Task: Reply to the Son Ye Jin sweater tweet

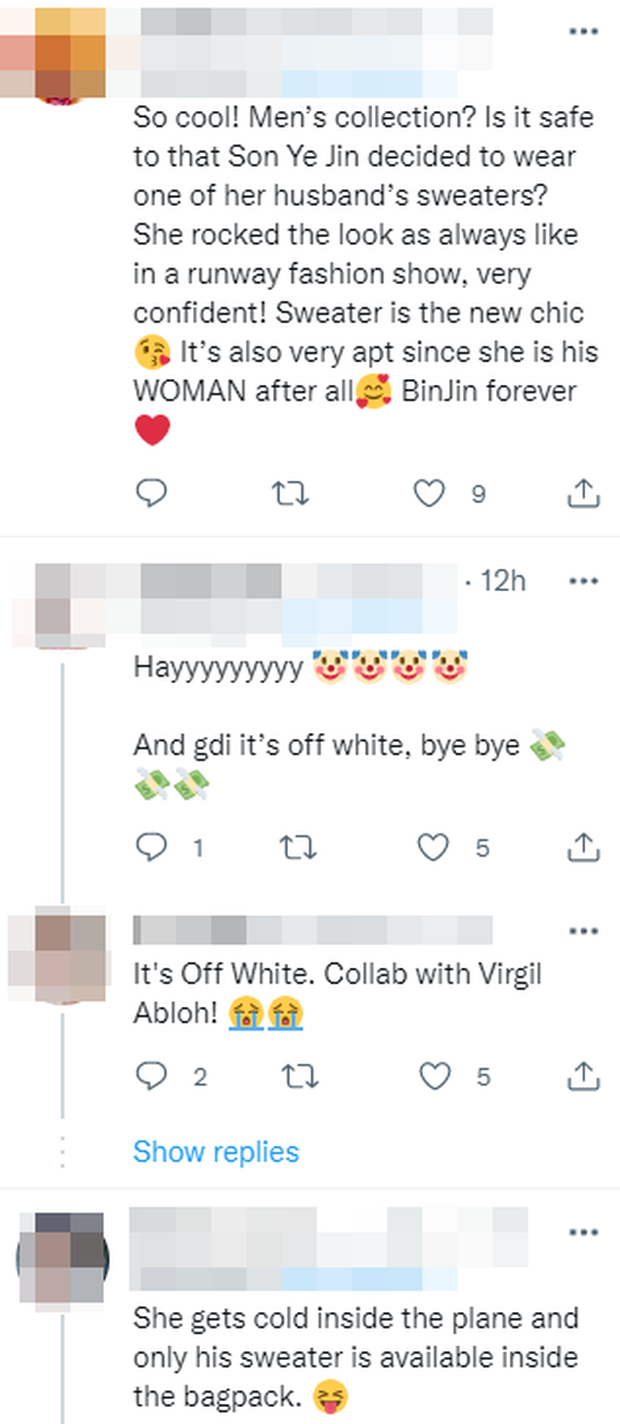Action: (149, 492)
